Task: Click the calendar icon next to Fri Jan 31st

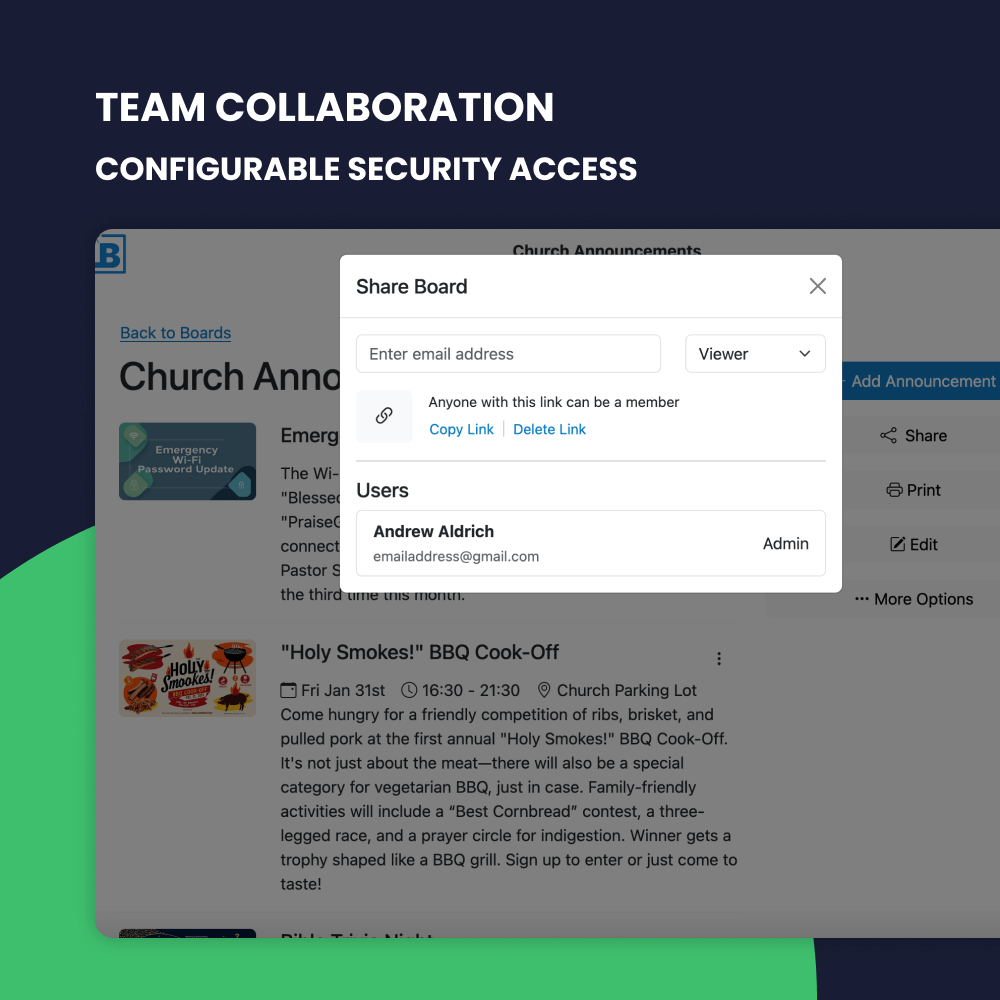Action: click(x=290, y=690)
